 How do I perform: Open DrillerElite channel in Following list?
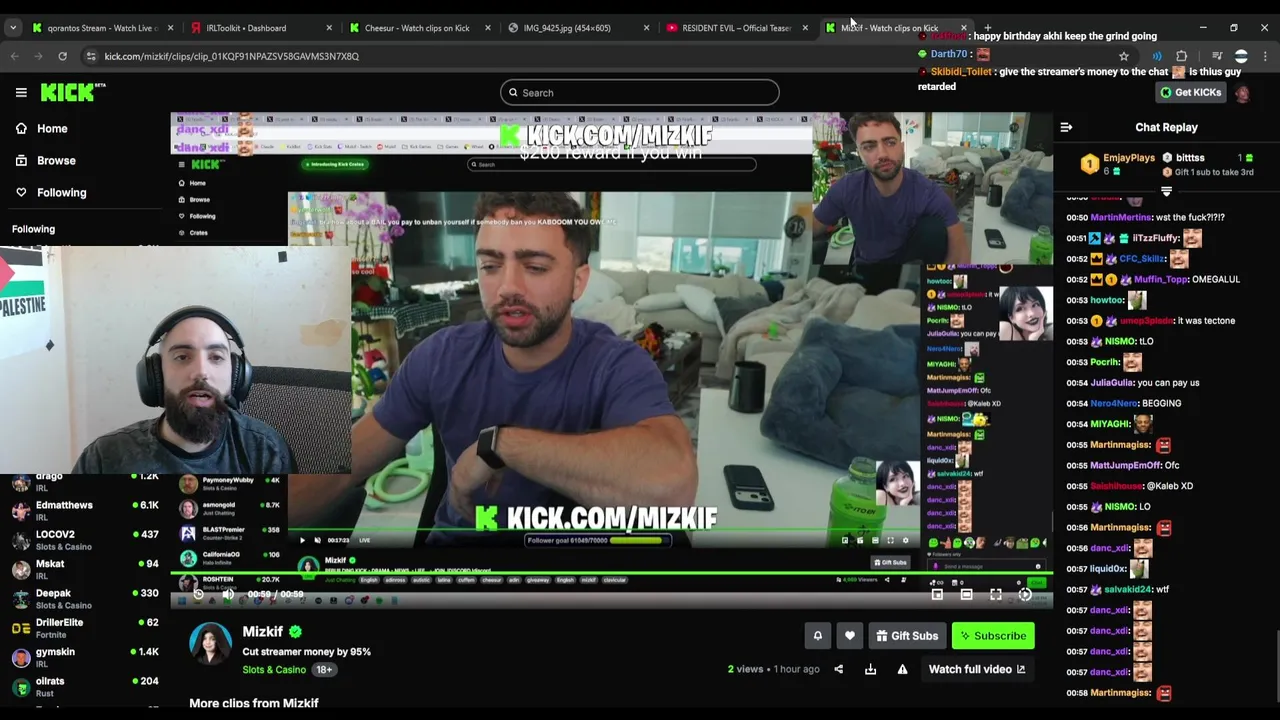click(85, 627)
